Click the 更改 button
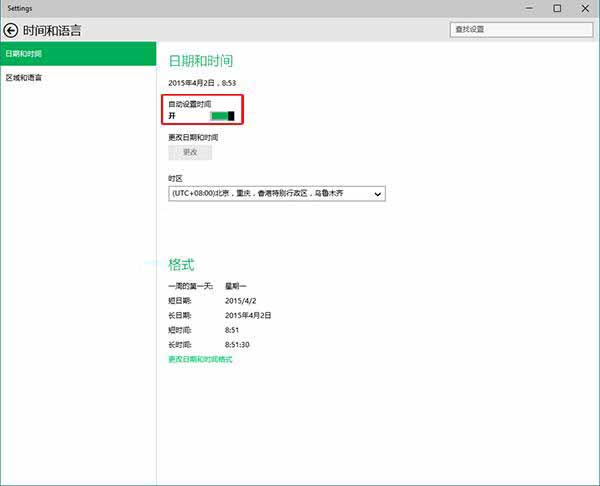This screenshot has width=600, height=486. coord(190,152)
